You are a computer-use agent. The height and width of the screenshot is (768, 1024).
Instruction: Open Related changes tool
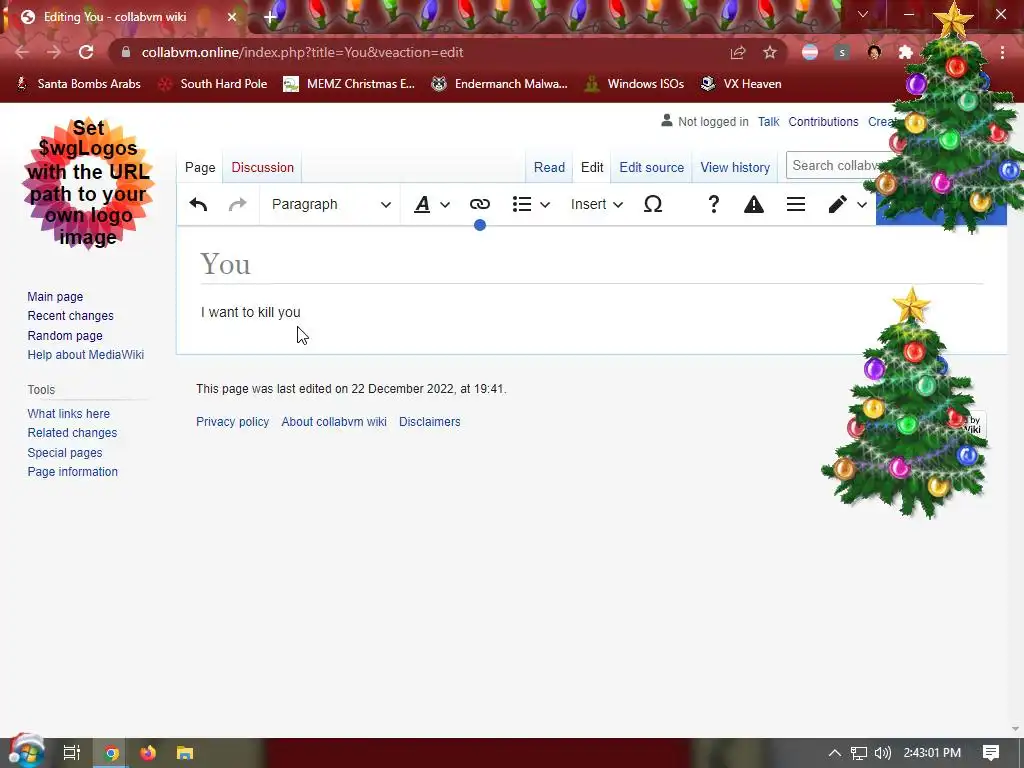[72, 432]
